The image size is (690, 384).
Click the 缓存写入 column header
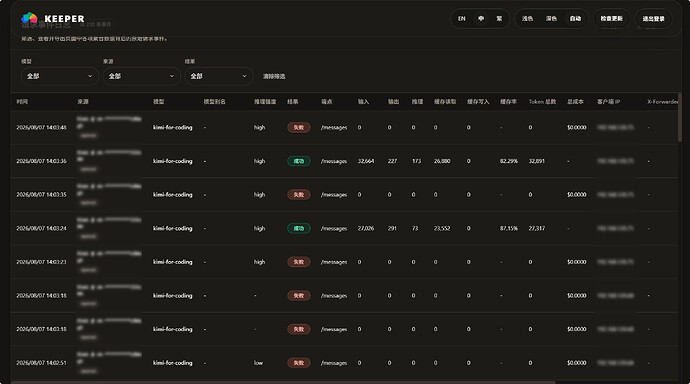tap(478, 102)
